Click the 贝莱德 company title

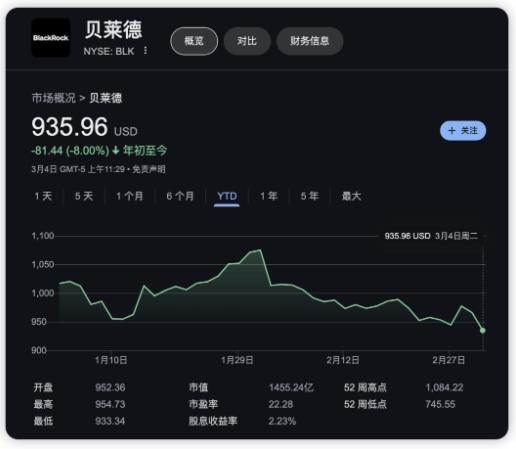(x=113, y=30)
